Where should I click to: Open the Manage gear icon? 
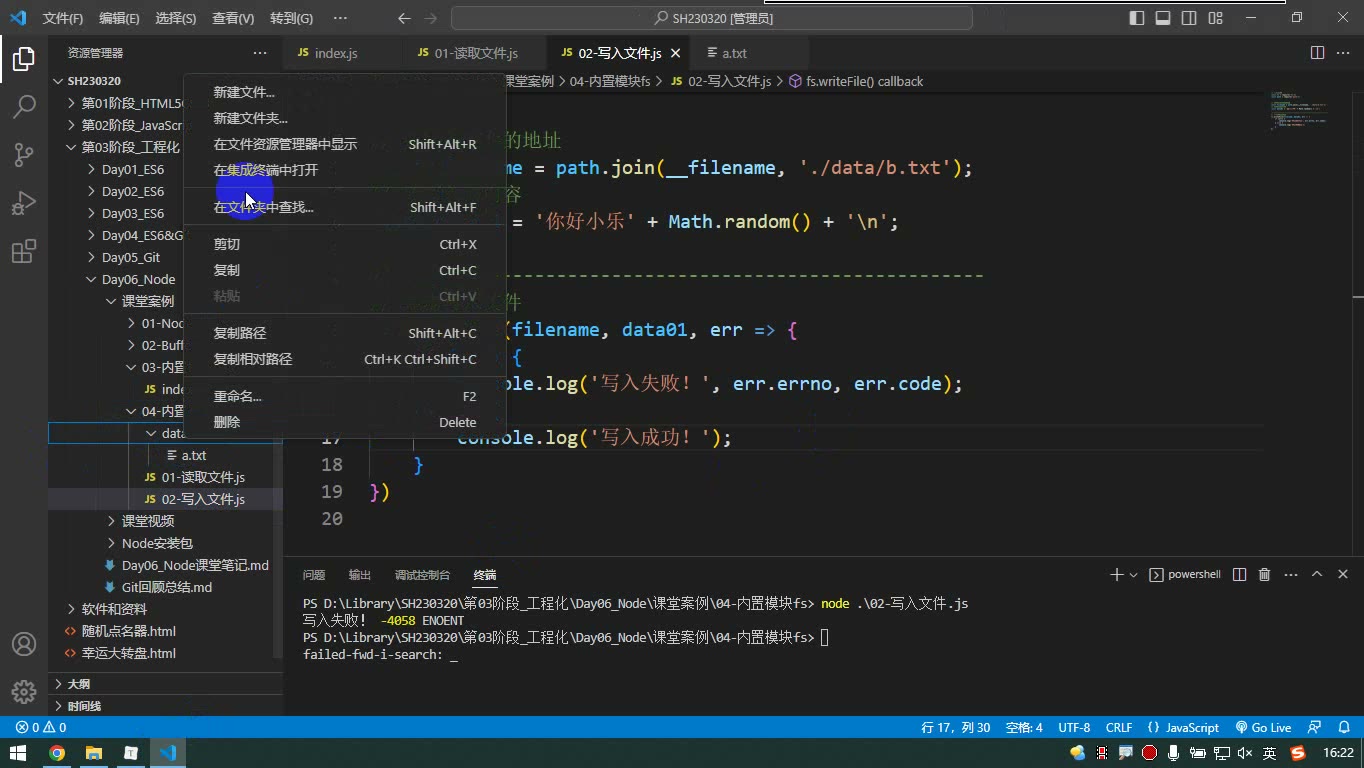coord(24,691)
